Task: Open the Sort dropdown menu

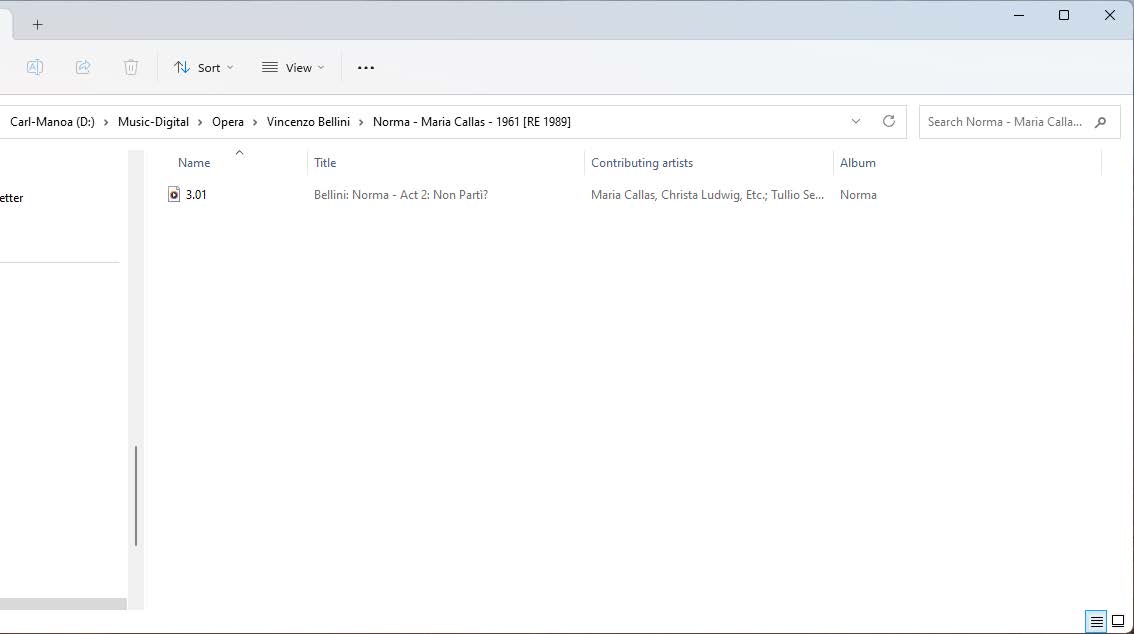Action: click(x=203, y=67)
